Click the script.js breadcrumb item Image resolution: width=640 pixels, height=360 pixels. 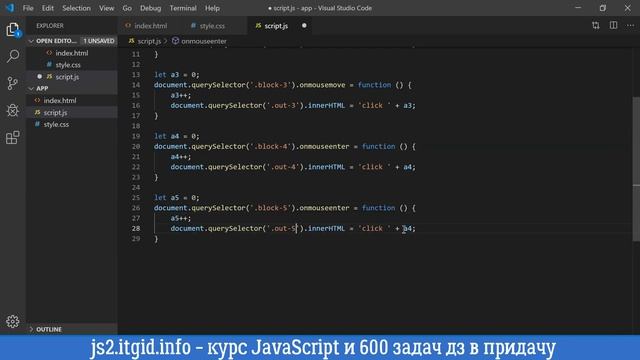pos(145,41)
